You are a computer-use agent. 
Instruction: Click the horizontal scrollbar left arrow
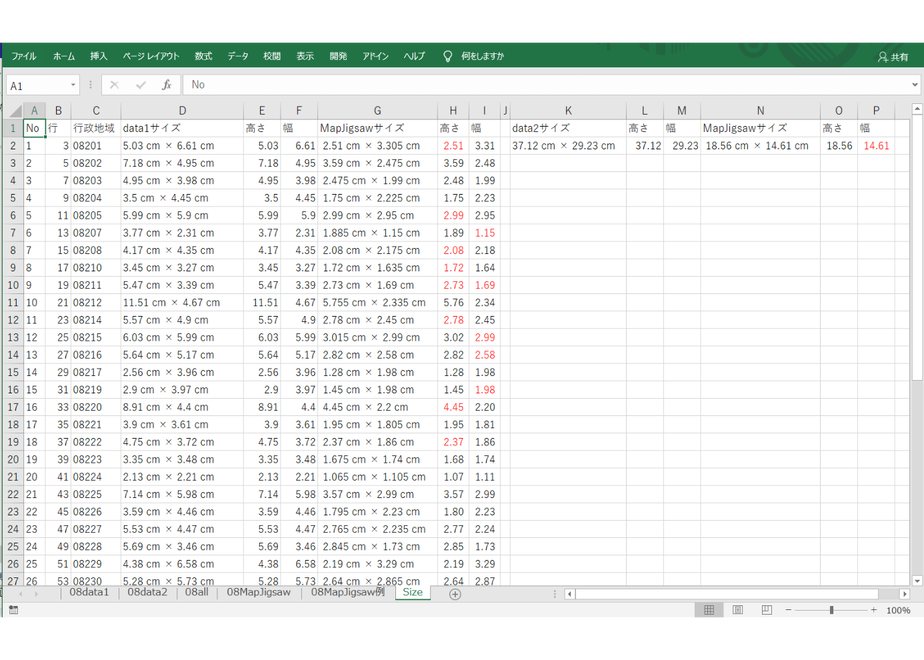(570, 594)
